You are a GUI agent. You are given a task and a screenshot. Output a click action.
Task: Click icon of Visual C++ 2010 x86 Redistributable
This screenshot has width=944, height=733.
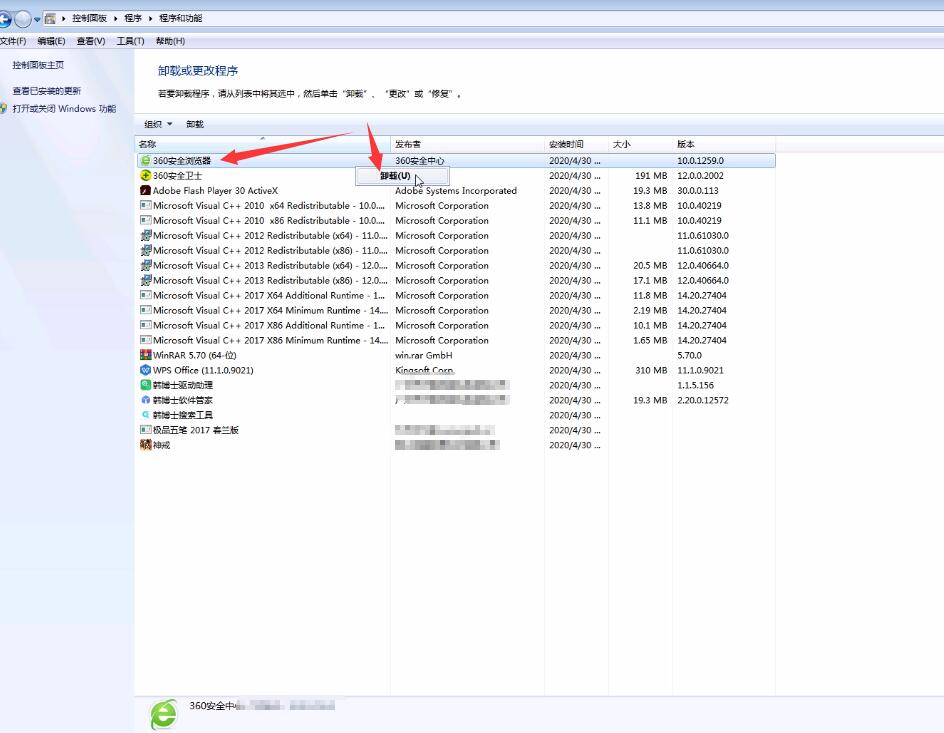[145, 220]
